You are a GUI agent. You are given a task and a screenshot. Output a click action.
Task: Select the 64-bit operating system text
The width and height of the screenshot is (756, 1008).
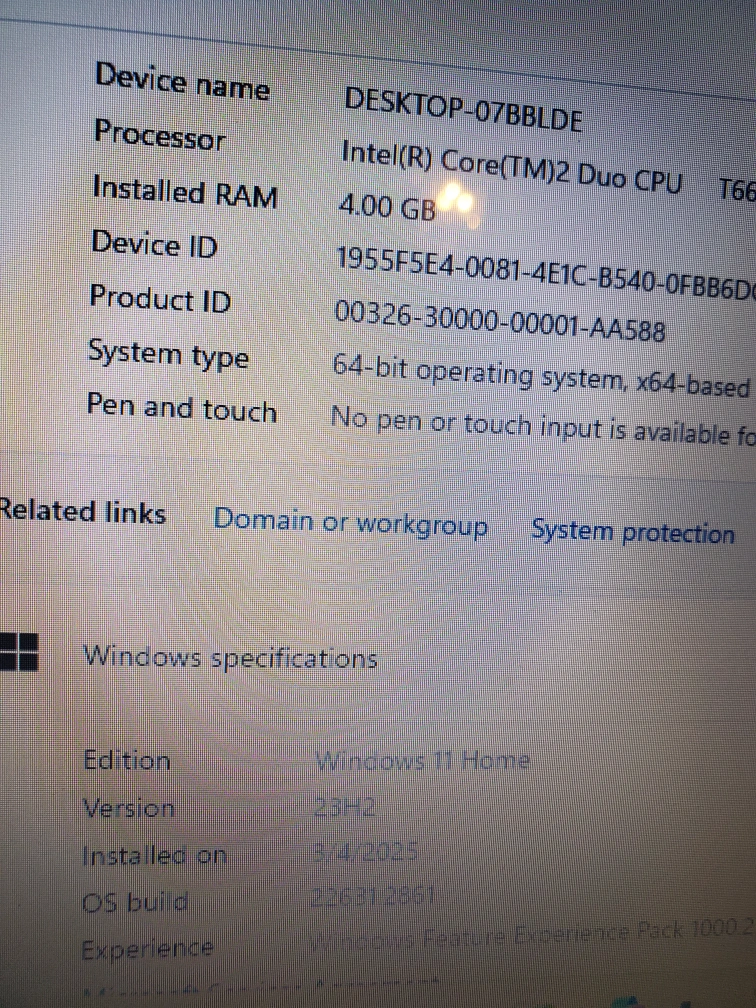541,377
